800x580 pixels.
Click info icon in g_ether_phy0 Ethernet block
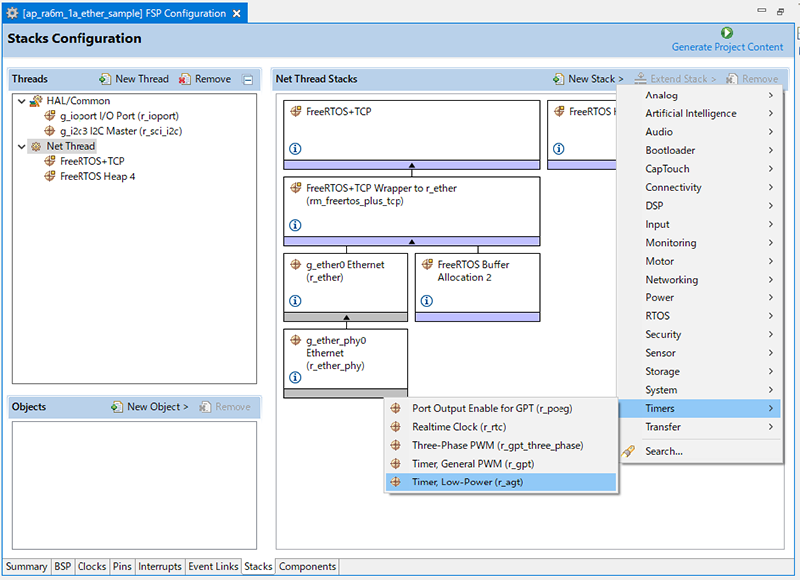pos(295,377)
